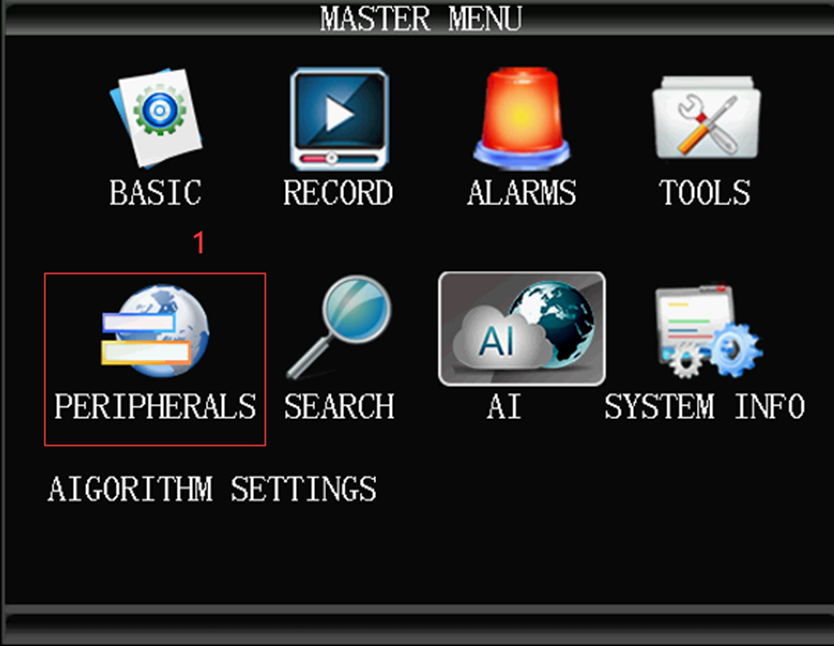Select the SYSTEM INFO text label
The height and width of the screenshot is (646, 834).
coord(705,407)
